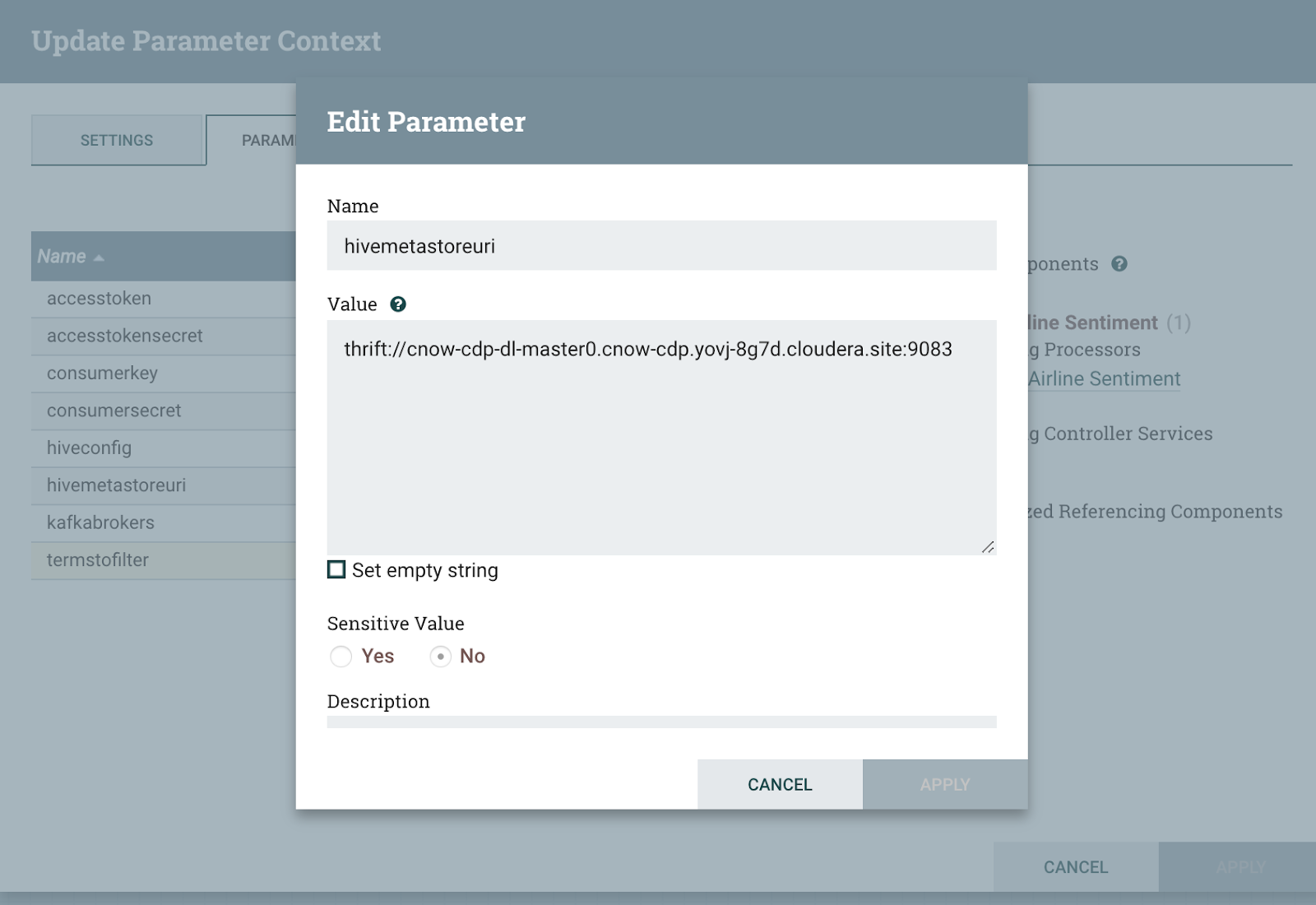Open the Airline Sentiment link
Viewport: 1316px width, 905px height.
point(1104,378)
